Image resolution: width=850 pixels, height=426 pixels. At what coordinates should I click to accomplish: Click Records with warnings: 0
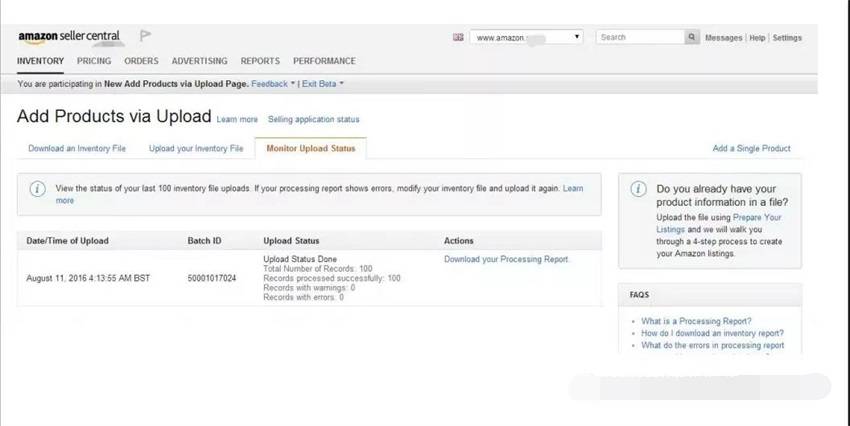click(x=309, y=287)
